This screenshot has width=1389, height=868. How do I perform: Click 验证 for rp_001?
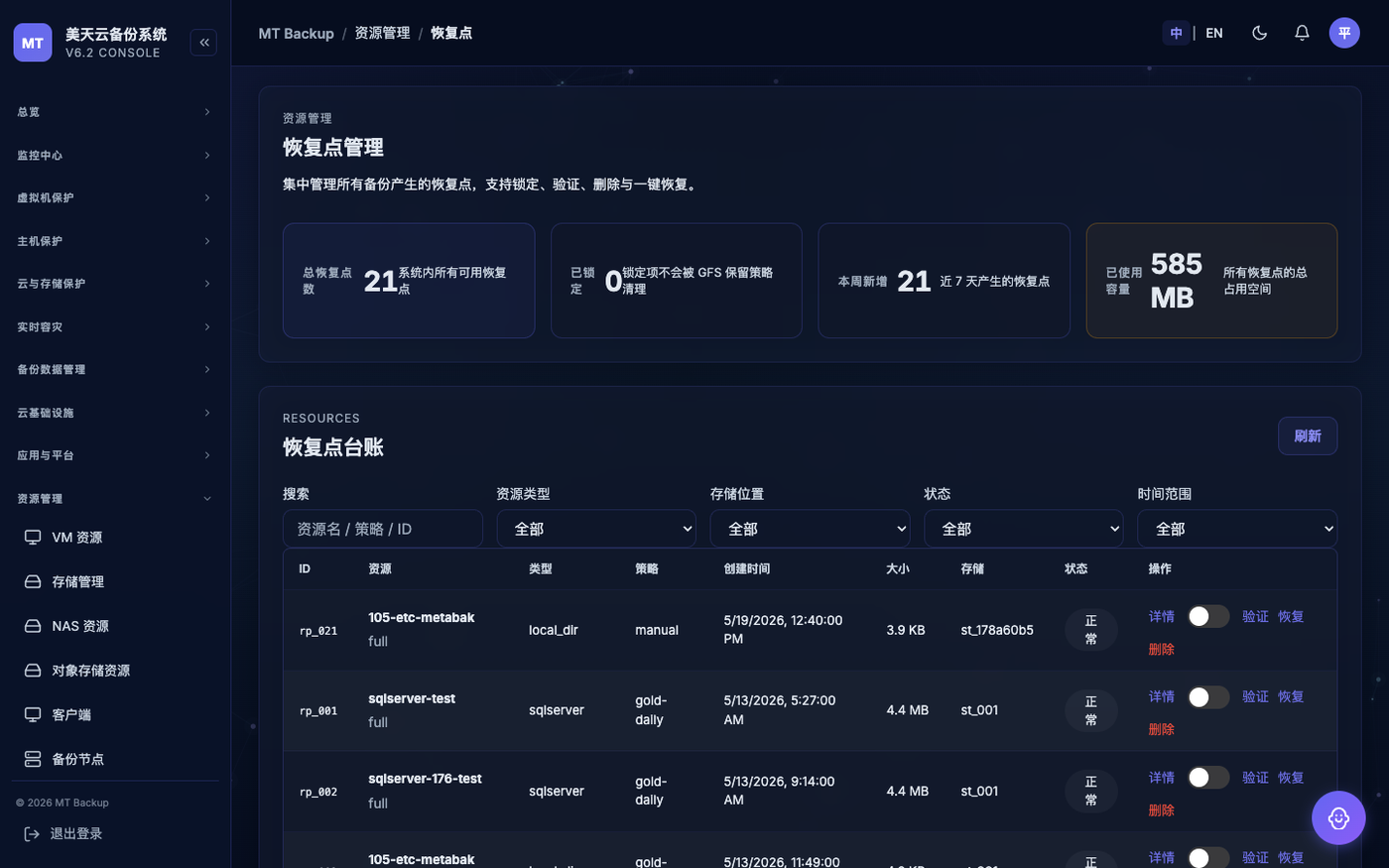tap(1255, 696)
